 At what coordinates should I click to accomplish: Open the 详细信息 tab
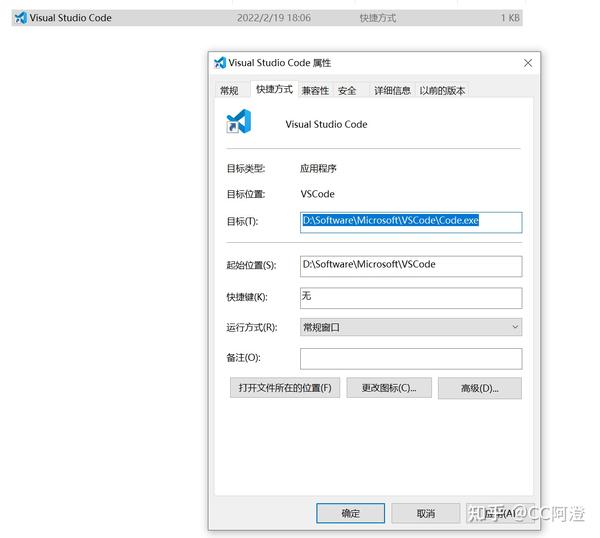pos(392,91)
